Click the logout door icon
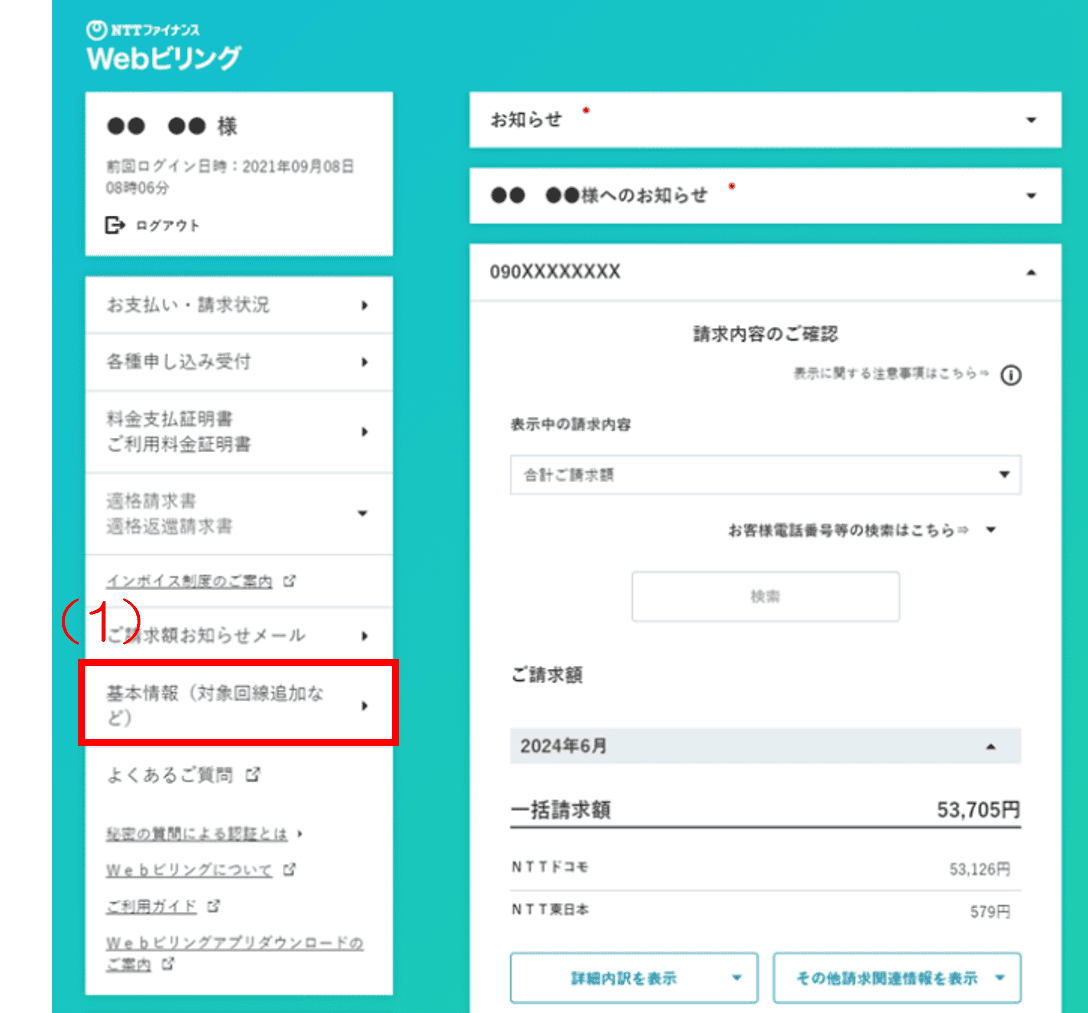Image resolution: width=1088 pixels, height=1013 pixels. tap(115, 225)
